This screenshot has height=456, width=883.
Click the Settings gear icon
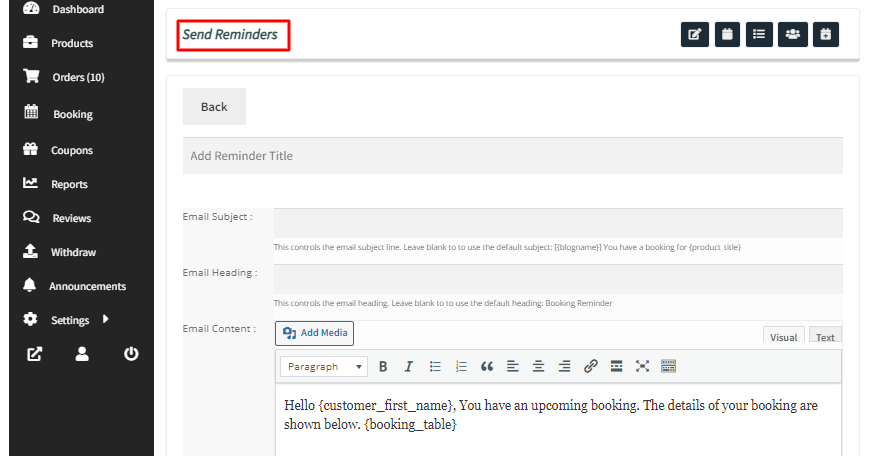[30, 319]
